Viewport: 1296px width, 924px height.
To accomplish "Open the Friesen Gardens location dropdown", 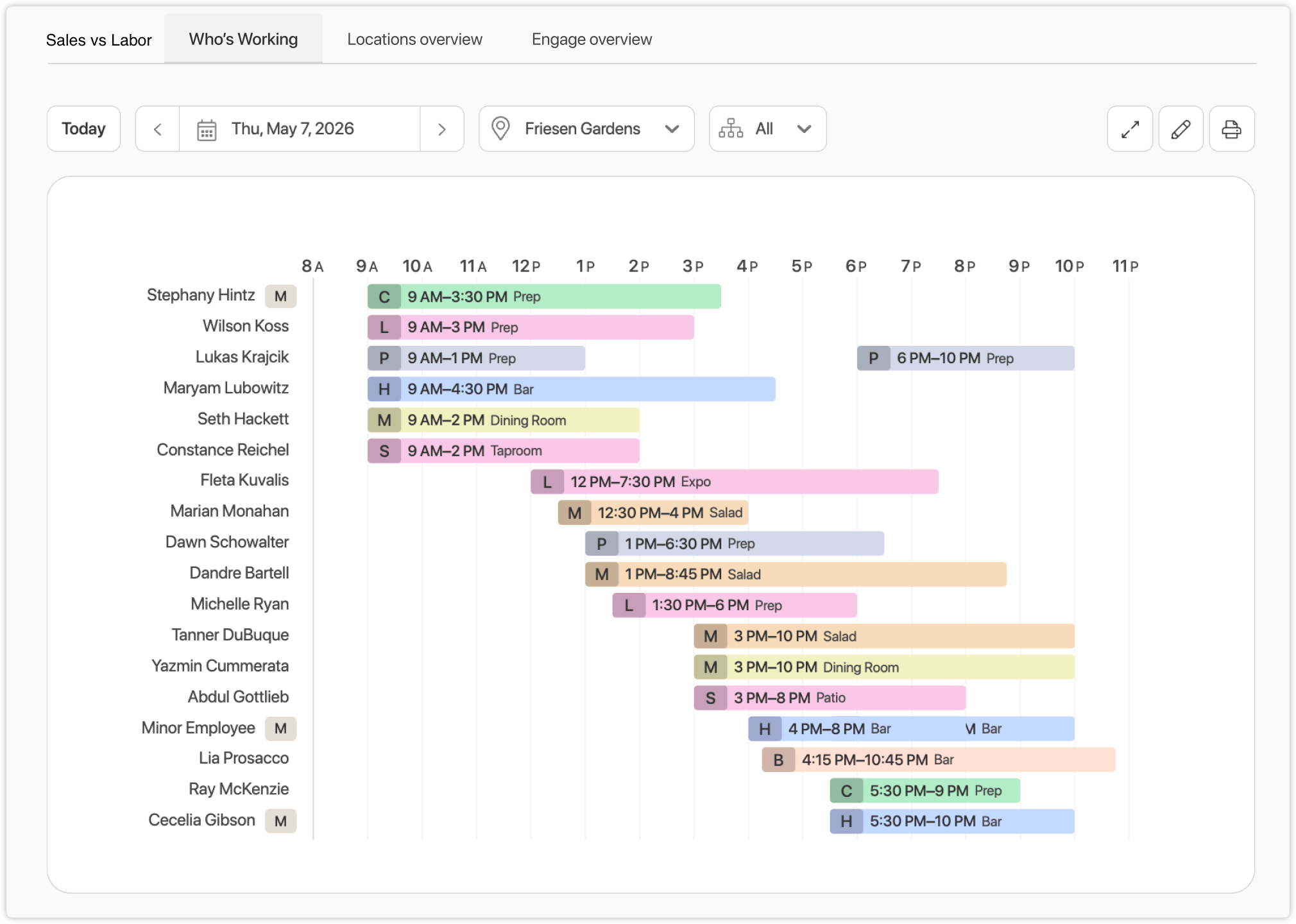I will pyautogui.click(x=586, y=129).
